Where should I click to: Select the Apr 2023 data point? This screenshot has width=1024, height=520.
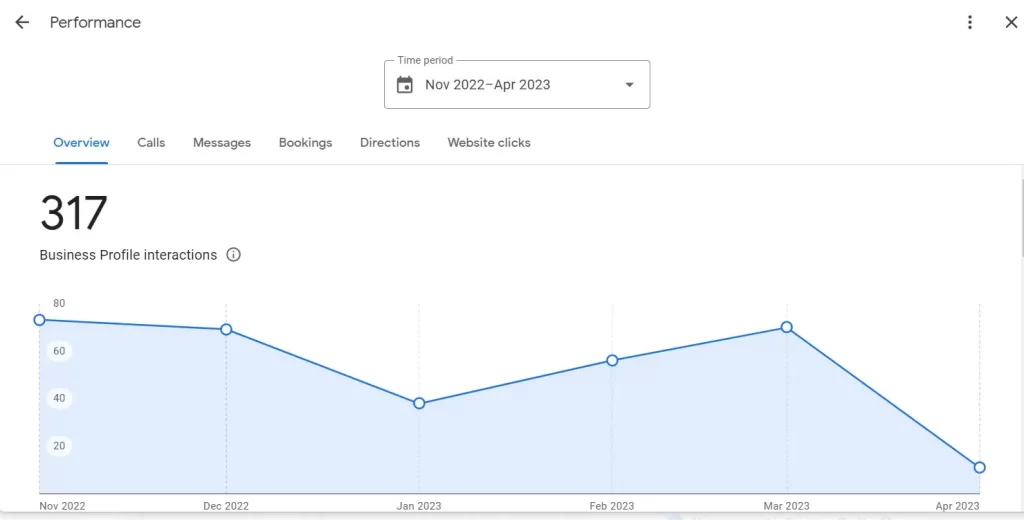(980, 467)
